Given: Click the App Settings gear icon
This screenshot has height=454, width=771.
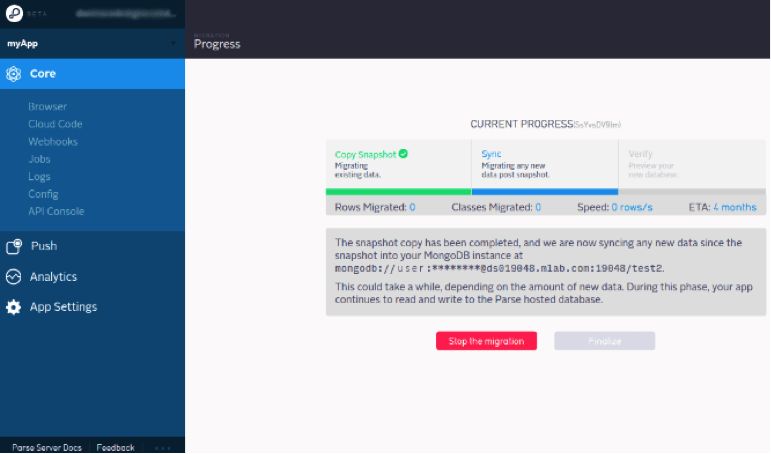Looking at the screenshot, I should [14, 307].
